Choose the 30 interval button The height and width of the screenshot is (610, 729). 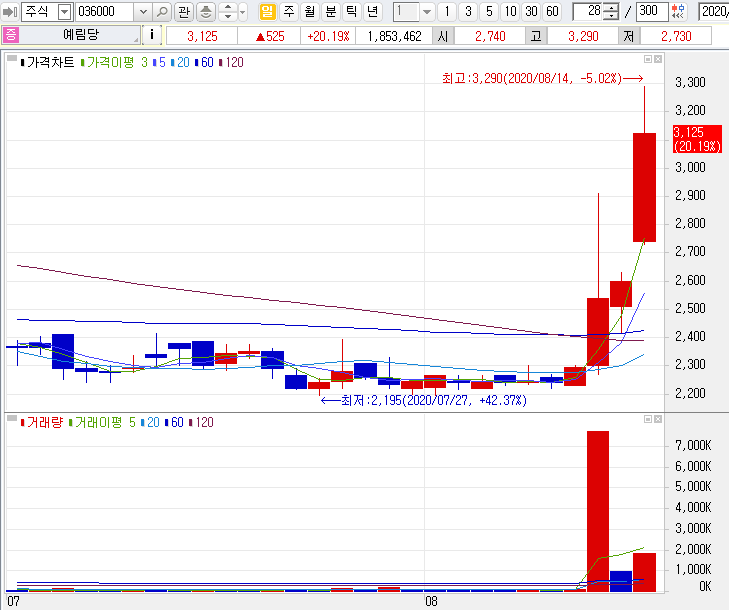point(531,12)
